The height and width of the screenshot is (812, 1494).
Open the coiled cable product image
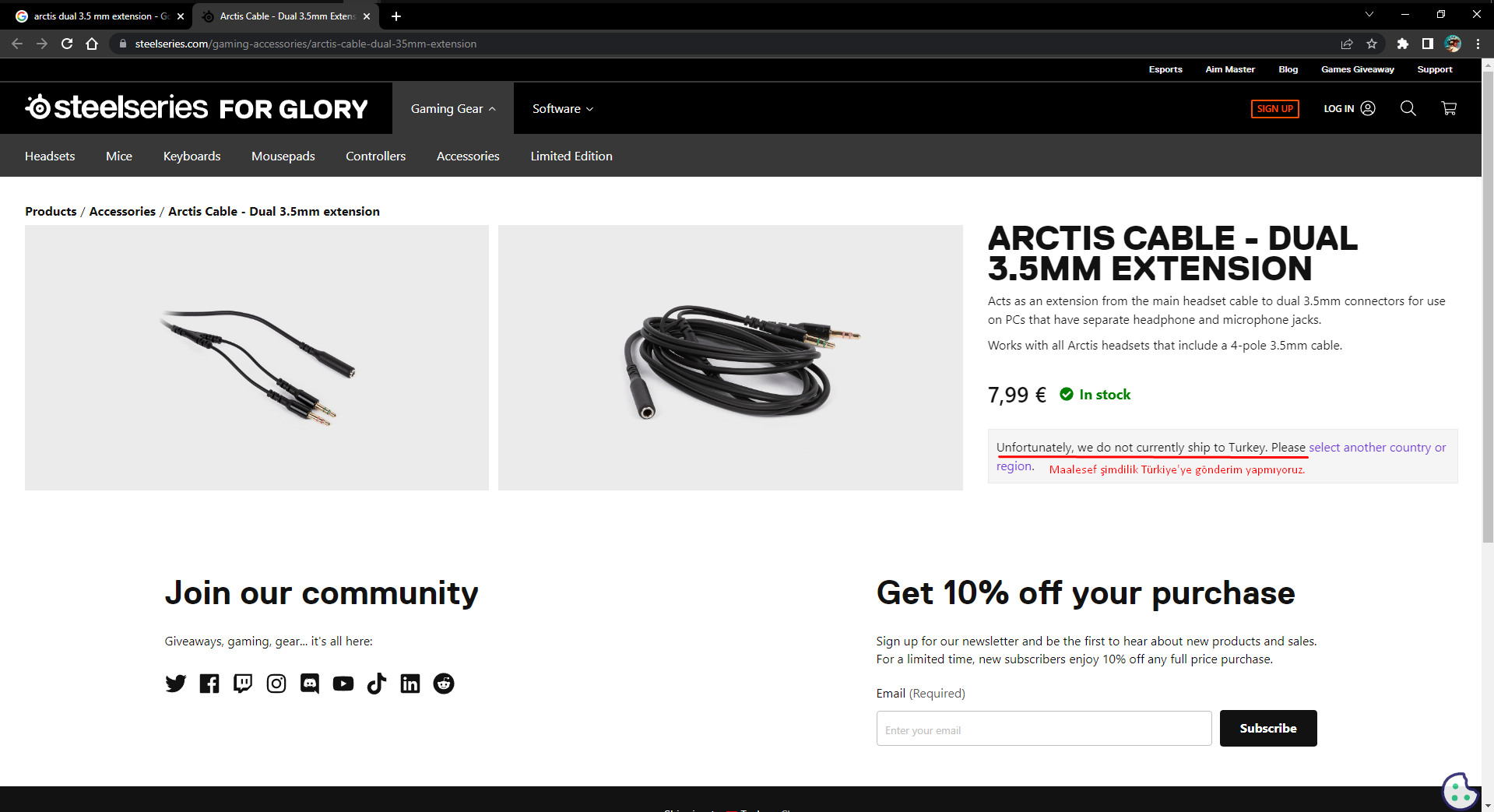point(730,358)
